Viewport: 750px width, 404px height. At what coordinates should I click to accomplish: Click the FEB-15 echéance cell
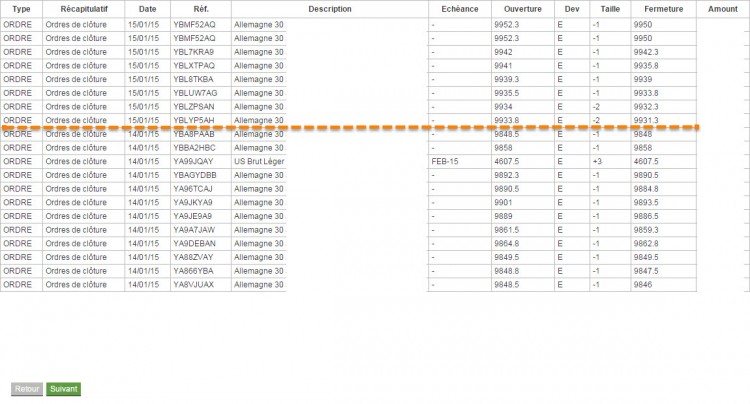click(460, 162)
